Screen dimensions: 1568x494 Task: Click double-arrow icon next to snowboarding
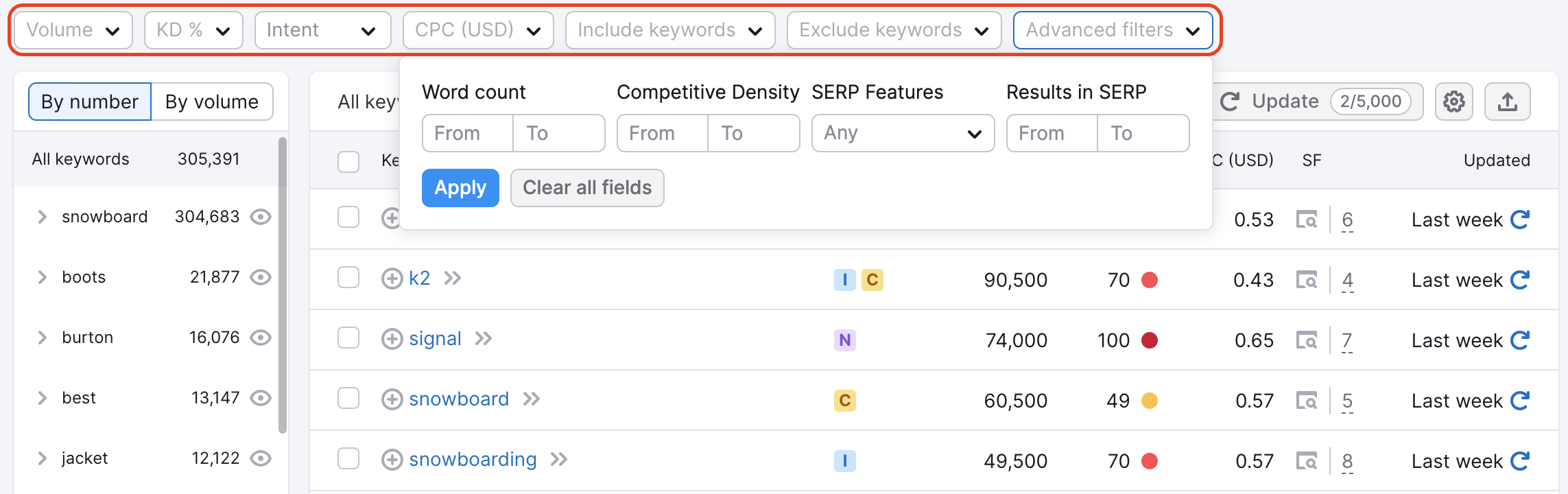click(559, 460)
